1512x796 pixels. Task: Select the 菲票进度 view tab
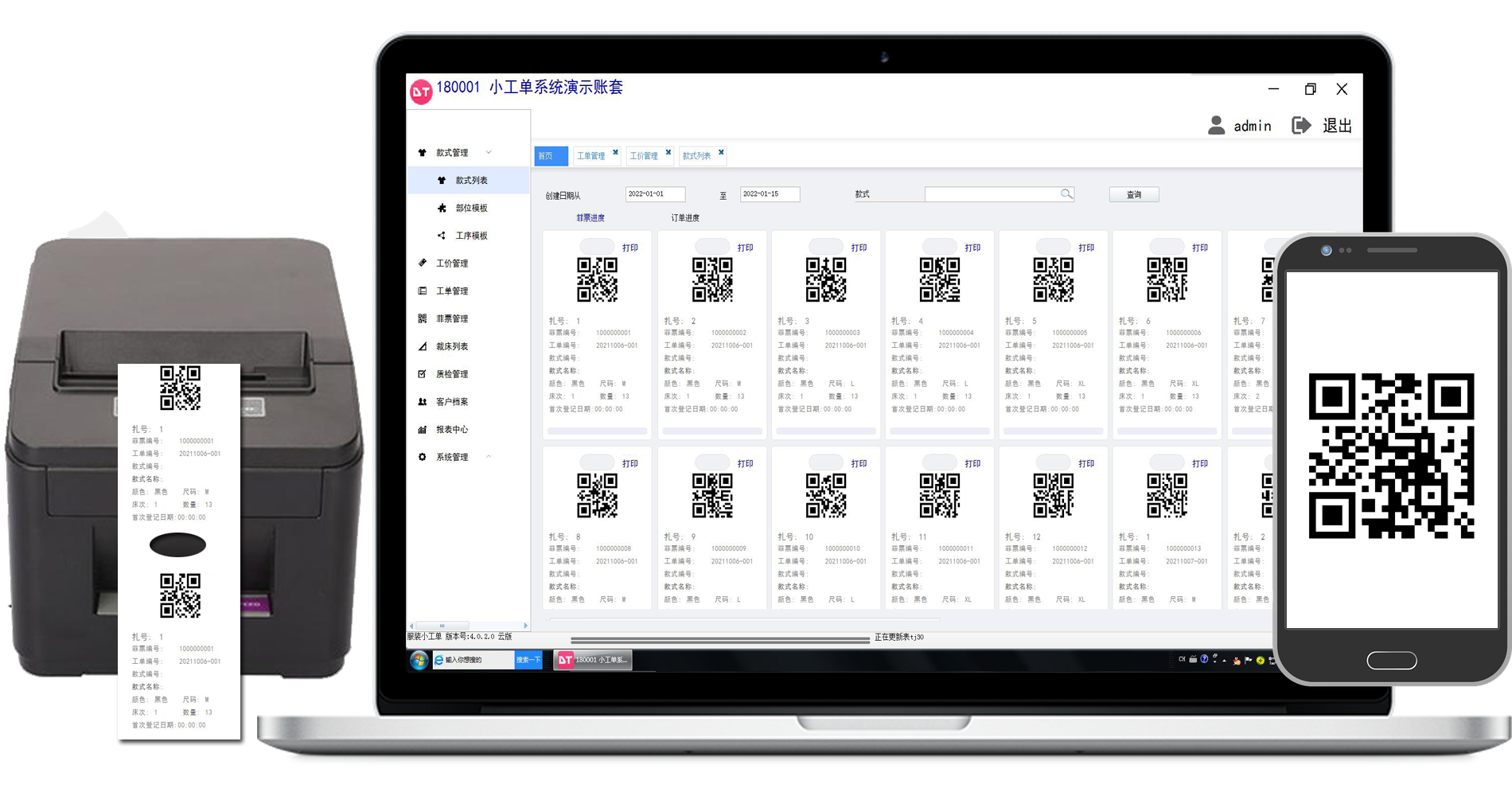pyautogui.click(x=590, y=218)
